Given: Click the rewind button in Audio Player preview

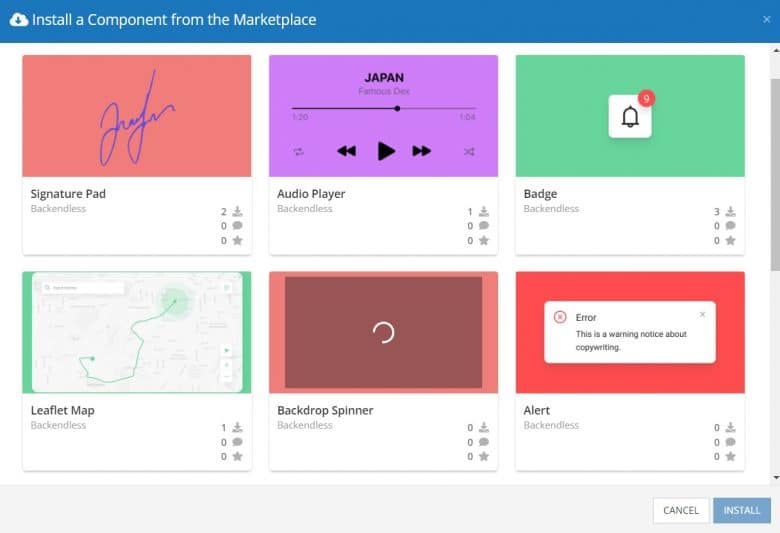Looking at the screenshot, I should point(346,151).
